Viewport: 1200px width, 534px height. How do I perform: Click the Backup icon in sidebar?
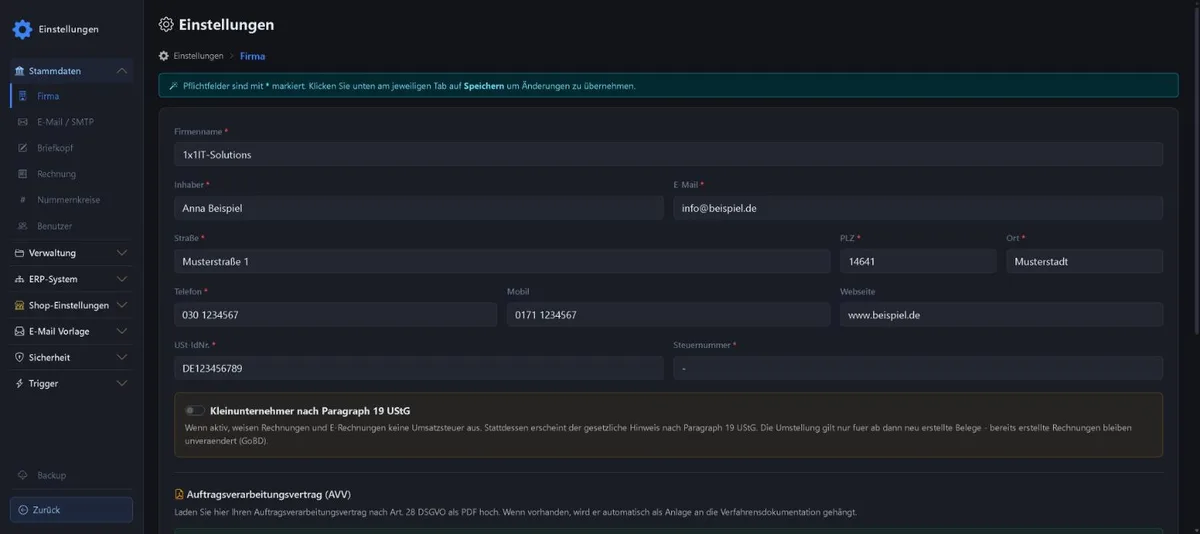pos(23,475)
